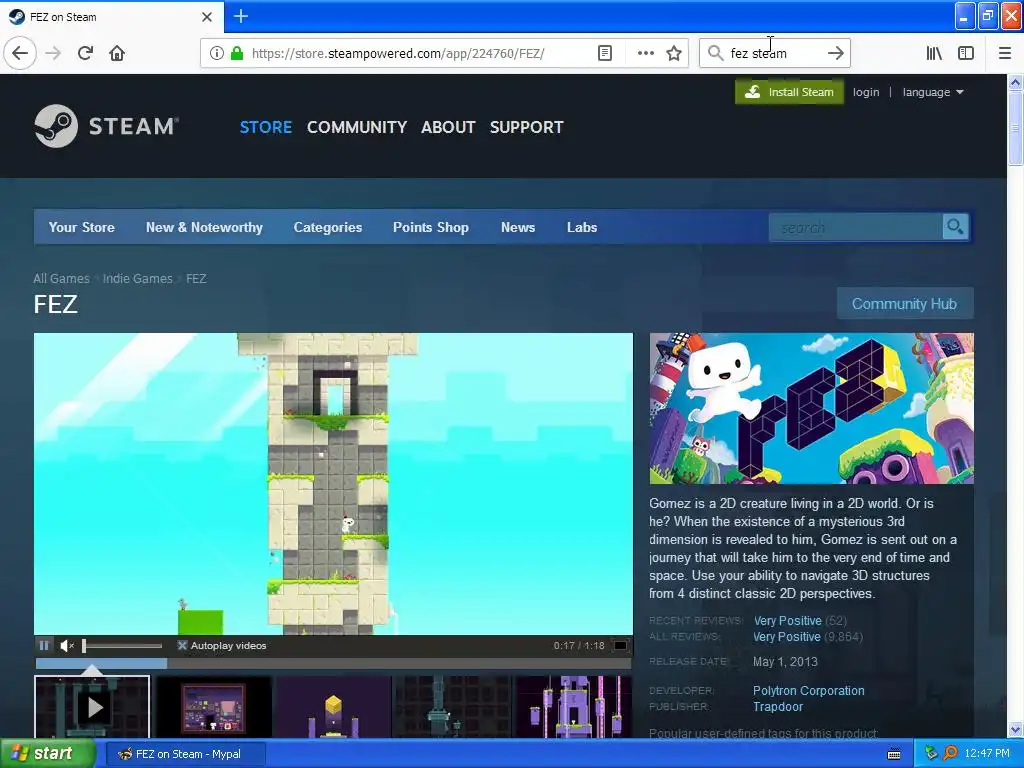
Task: Show sidebars with the sidebar icon
Action: (966, 53)
